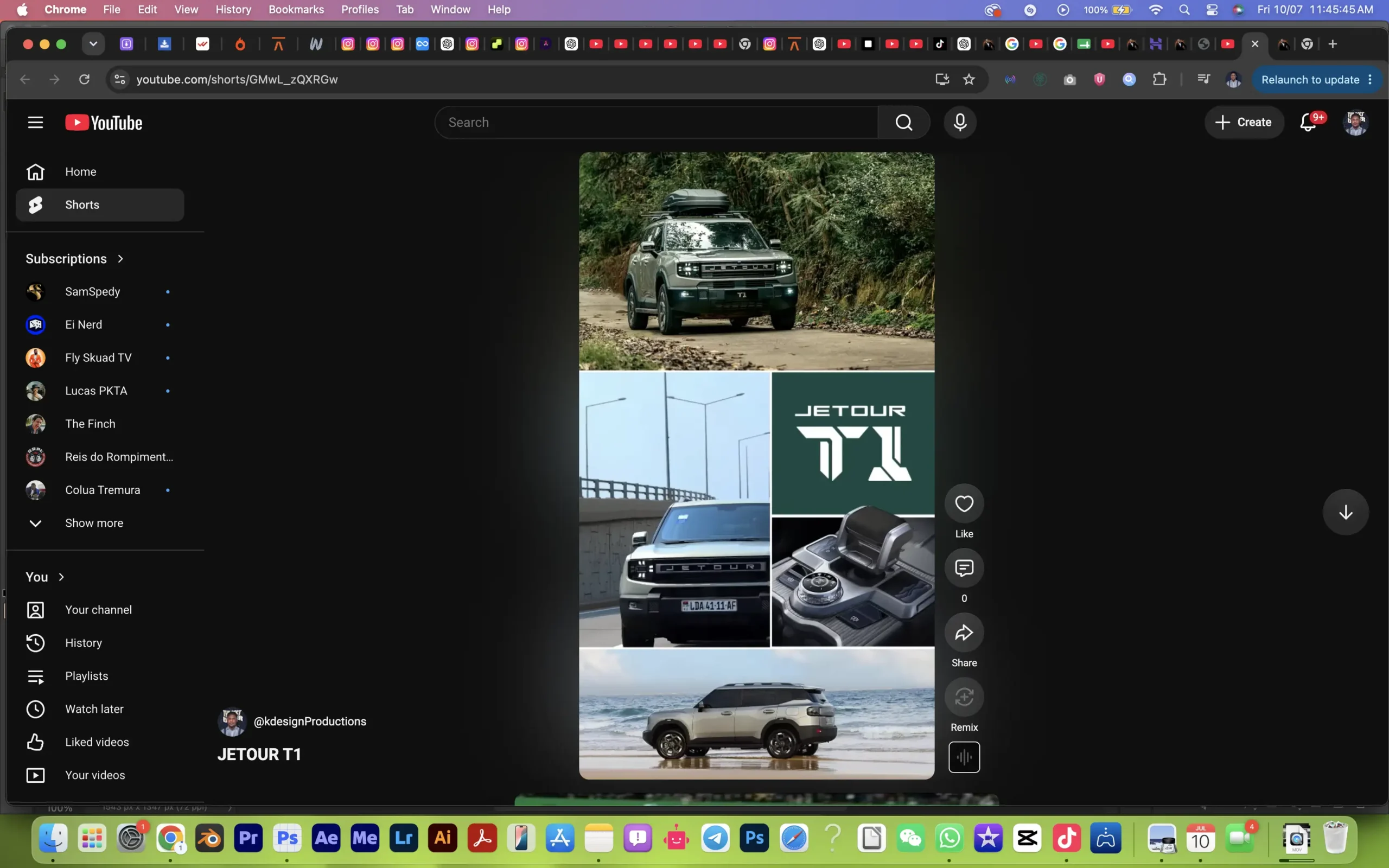Open WhatsApp from the Dock

[950, 838]
